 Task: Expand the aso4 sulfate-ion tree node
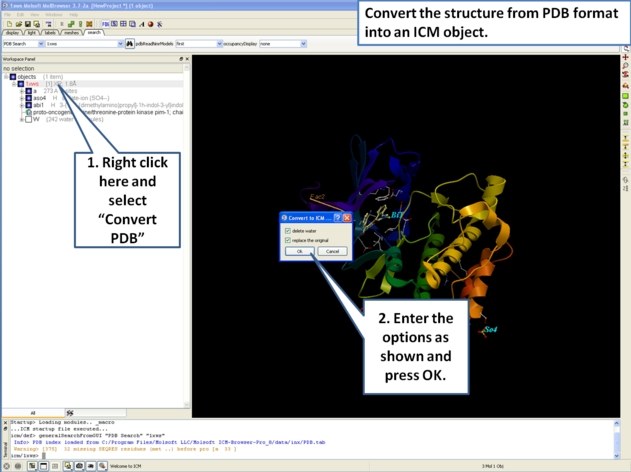[20, 98]
